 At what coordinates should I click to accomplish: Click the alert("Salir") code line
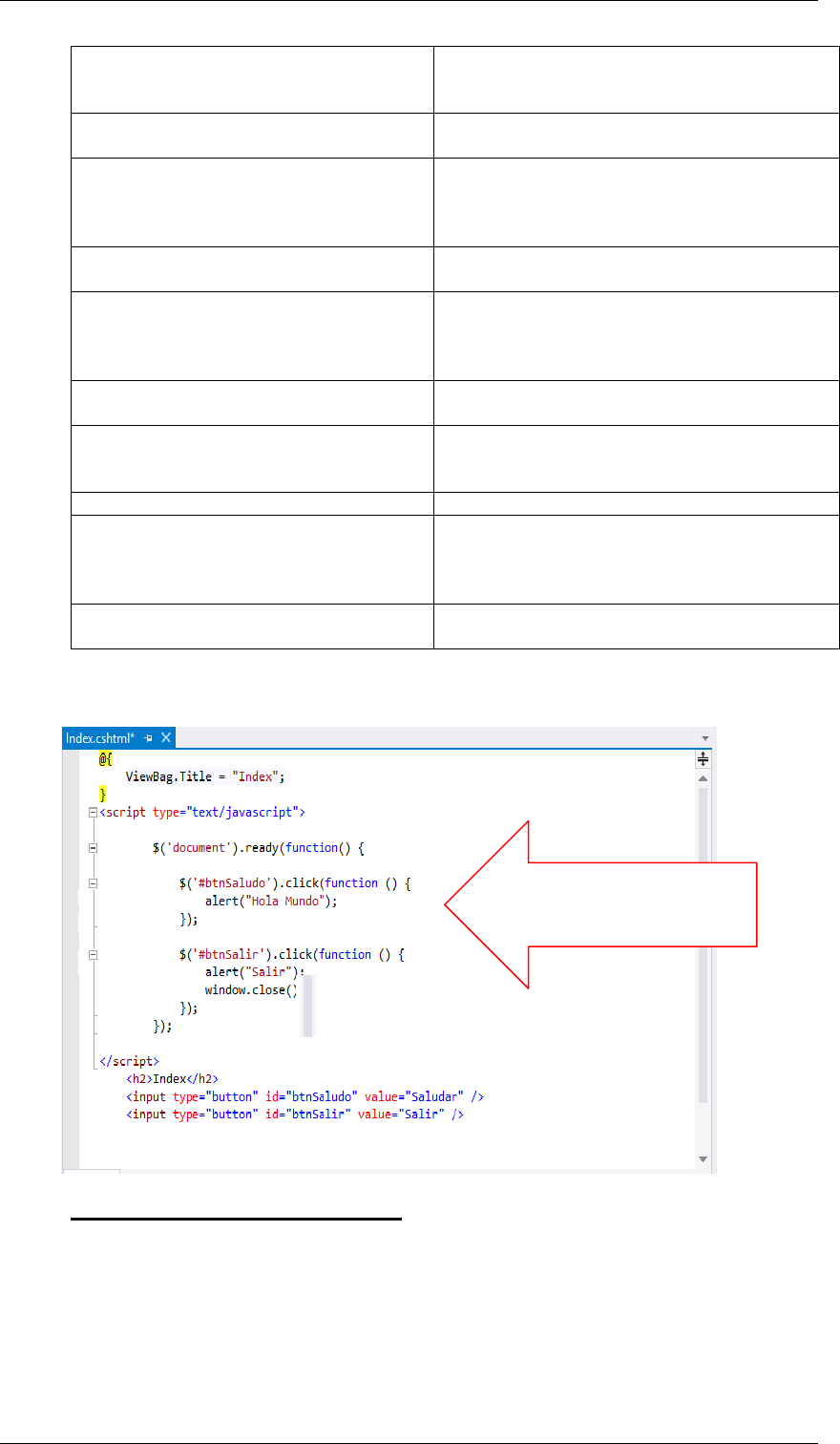coord(253,972)
